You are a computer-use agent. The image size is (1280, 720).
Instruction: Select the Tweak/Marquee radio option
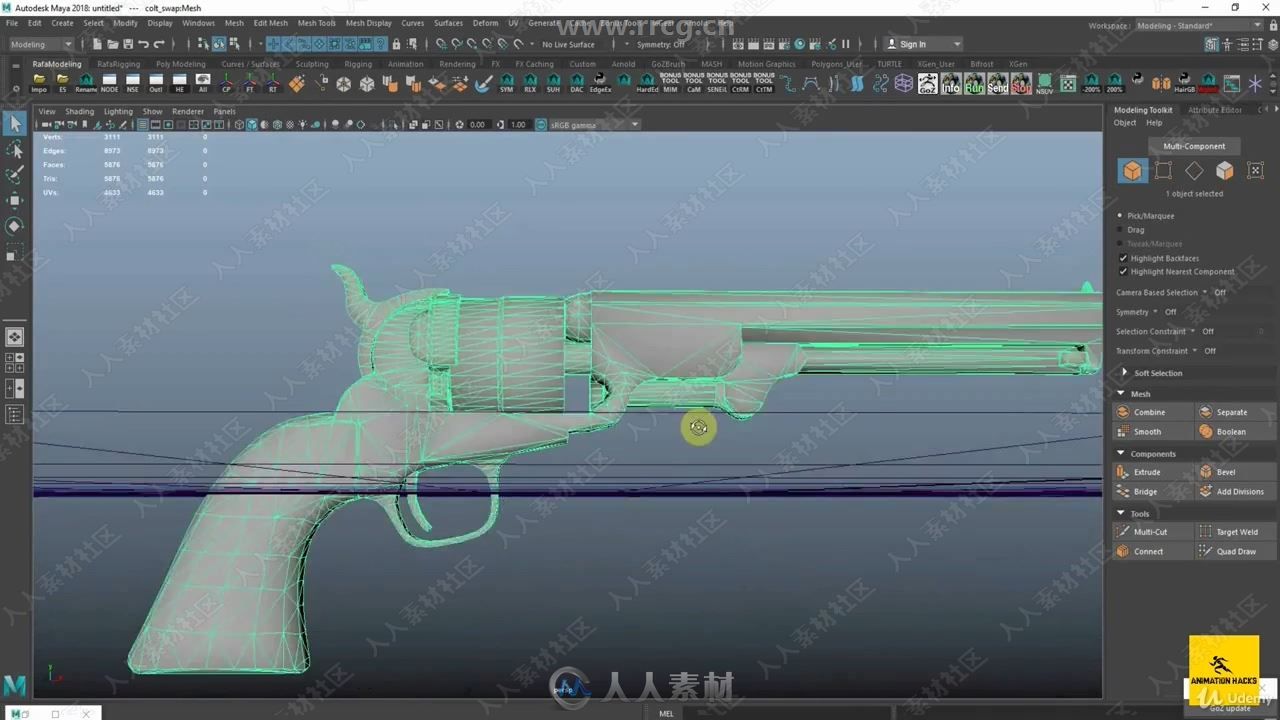pos(1120,244)
